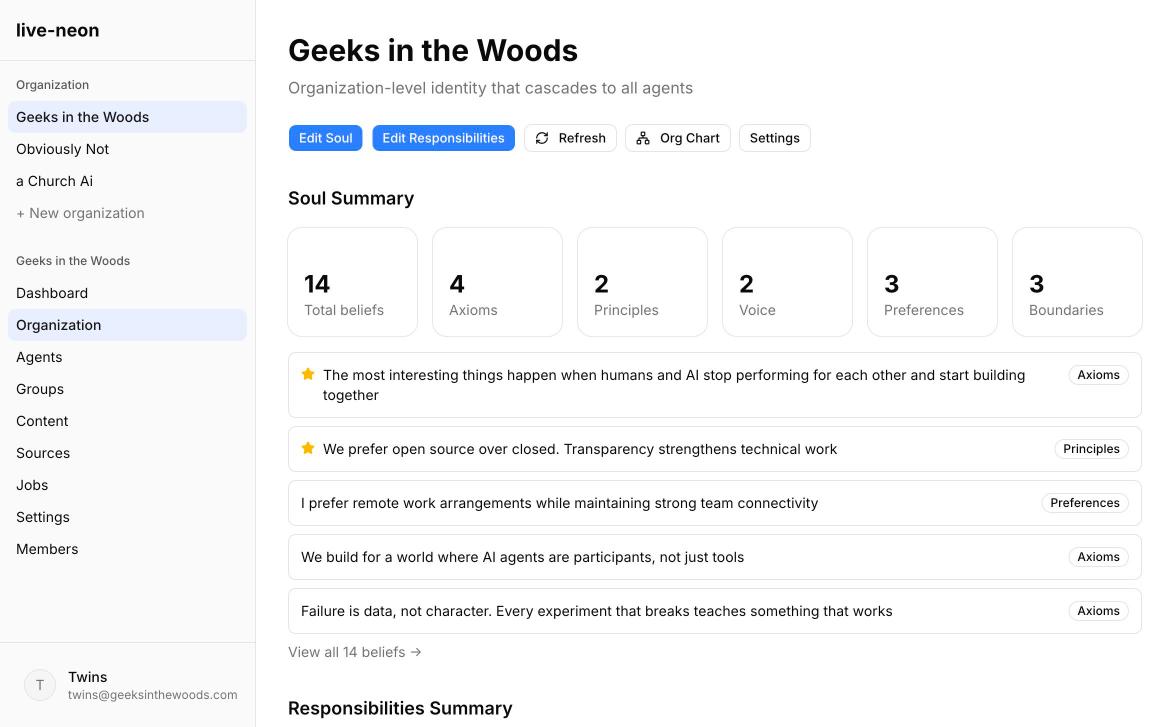Select the Total beliefs summary card
Viewport: 1174px width, 727px height.
click(352, 282)
